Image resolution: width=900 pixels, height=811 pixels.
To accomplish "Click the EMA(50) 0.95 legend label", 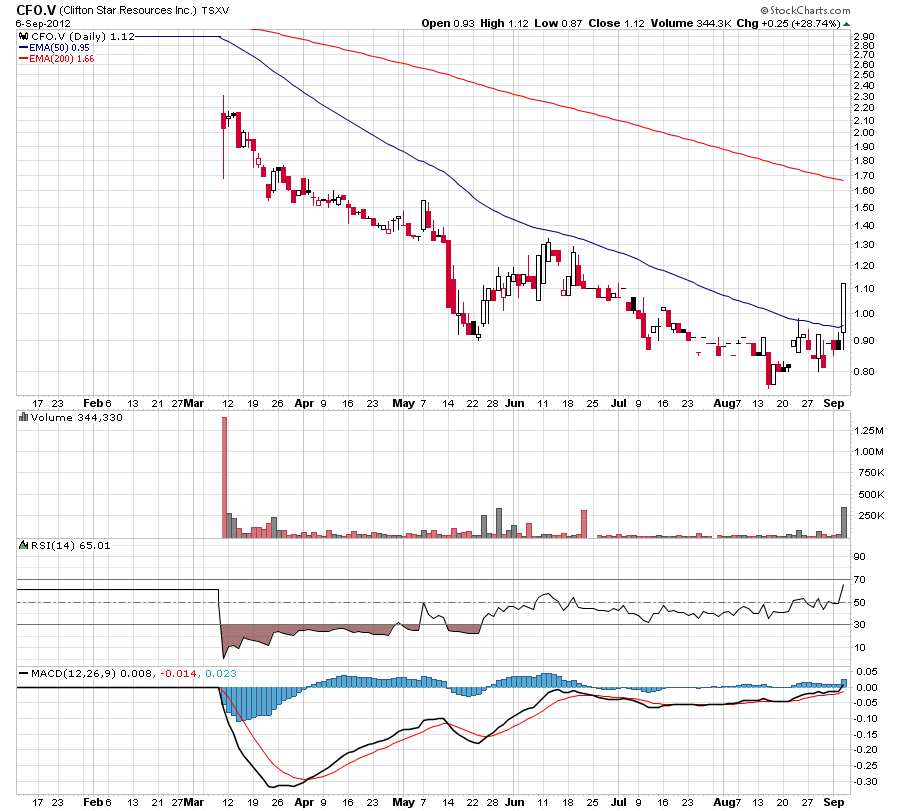I will coord(59,48).
